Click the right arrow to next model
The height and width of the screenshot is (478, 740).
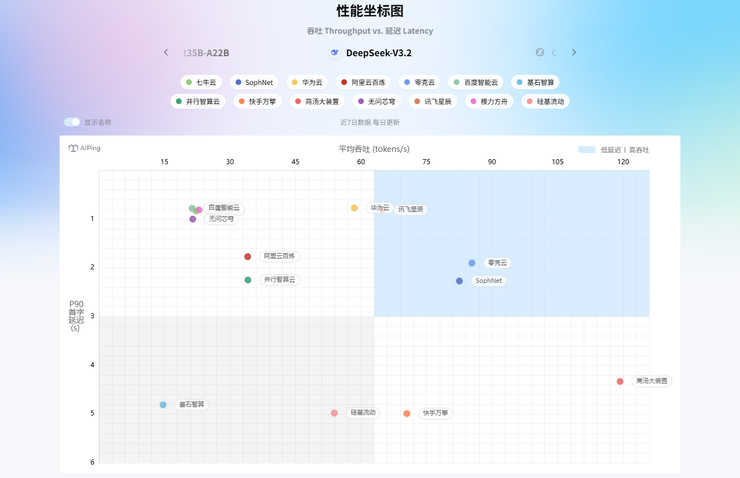(574, 52)
